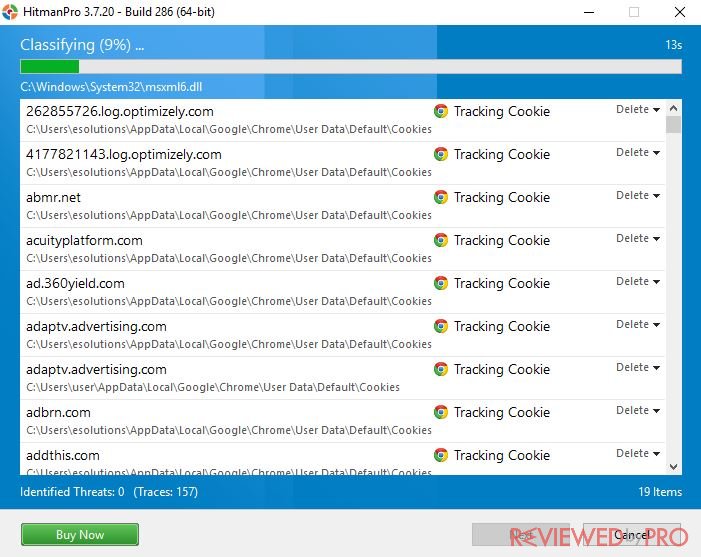The image size is (701, 557).
Task: Click scrollbar up arrow in results list
Action: tap(673, 108)
